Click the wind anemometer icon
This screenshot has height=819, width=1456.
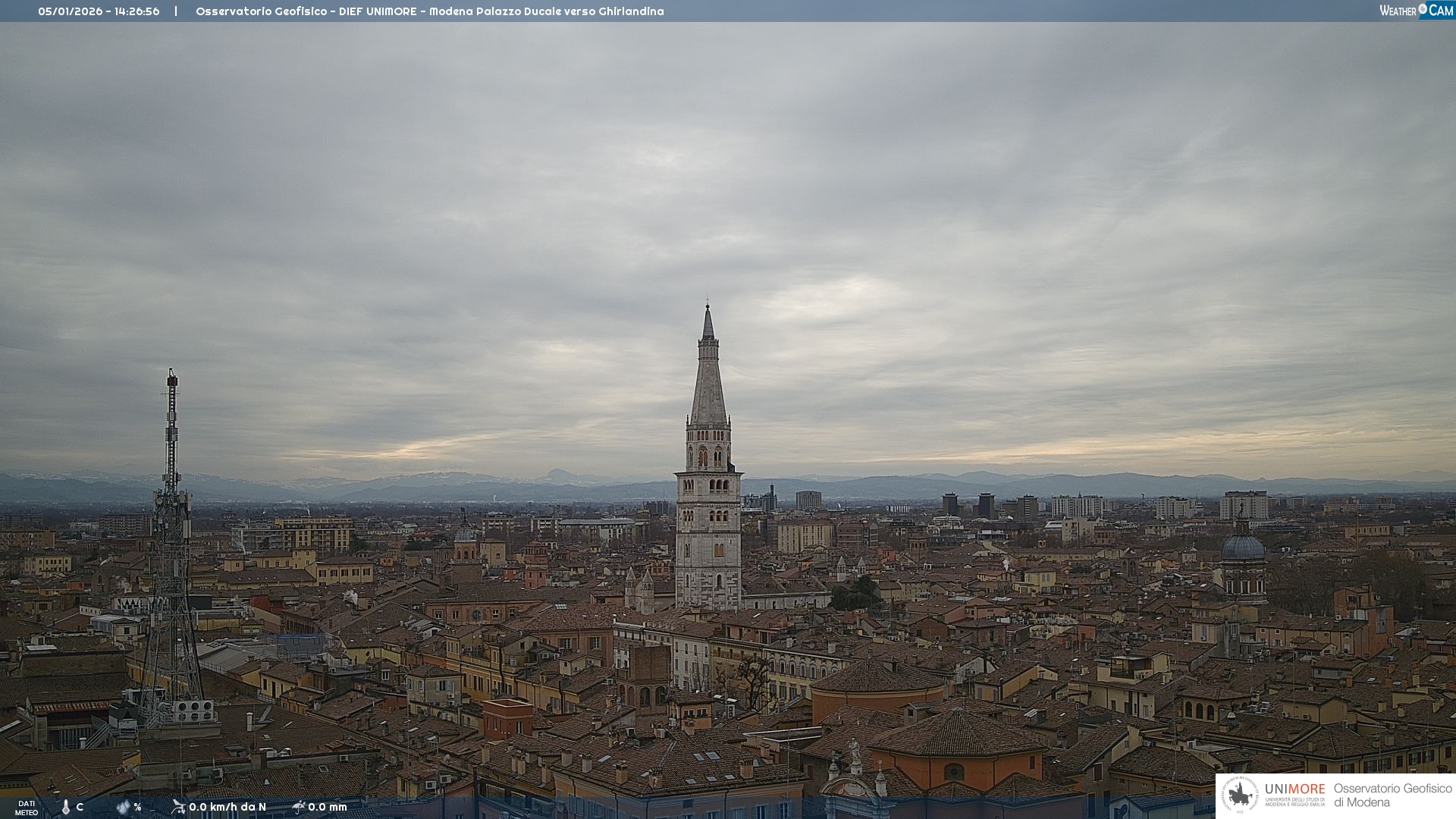click(178, 807)
